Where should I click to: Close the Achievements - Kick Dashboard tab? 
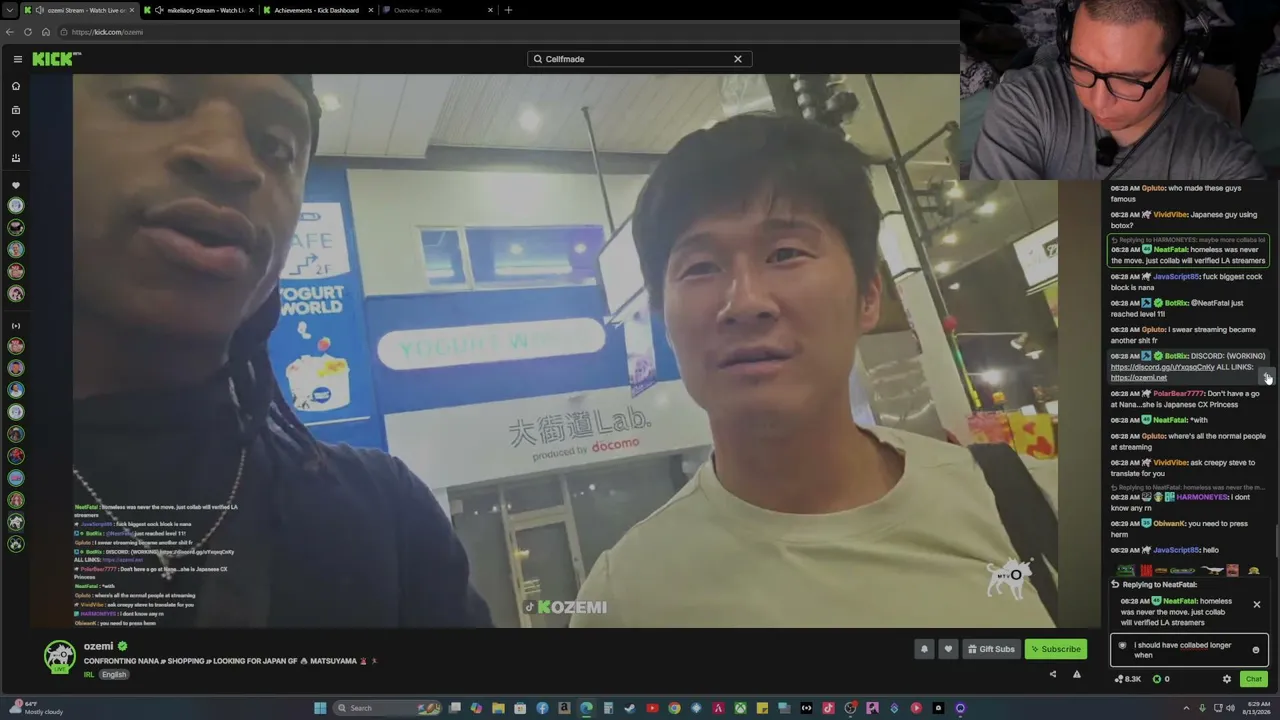pyautogui.click(x=371, y=10)
